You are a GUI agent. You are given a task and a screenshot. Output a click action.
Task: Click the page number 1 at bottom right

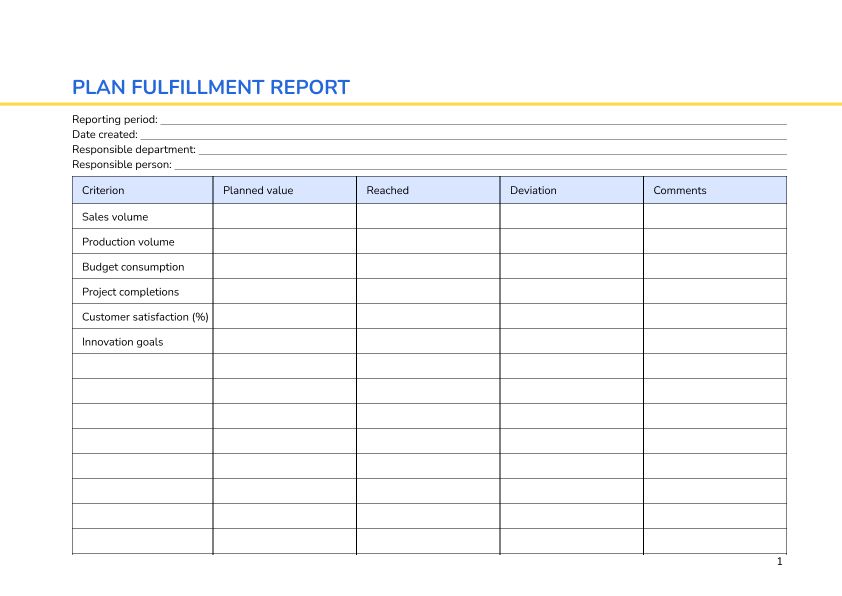click(779, 563)
